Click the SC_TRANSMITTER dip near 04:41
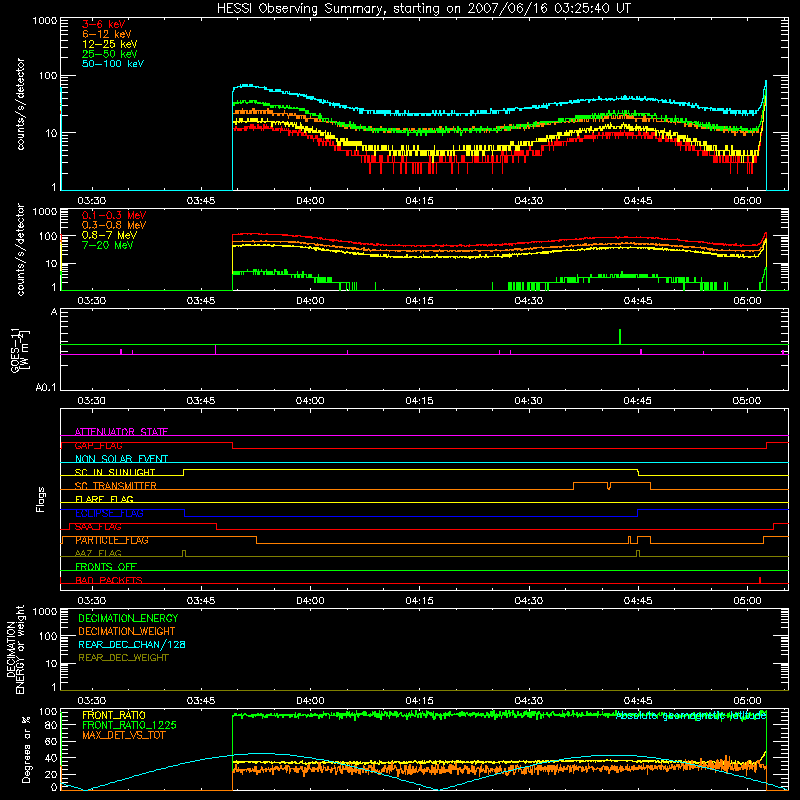The image size is (800, 800). pyautogui.click(x=609, y=486)
